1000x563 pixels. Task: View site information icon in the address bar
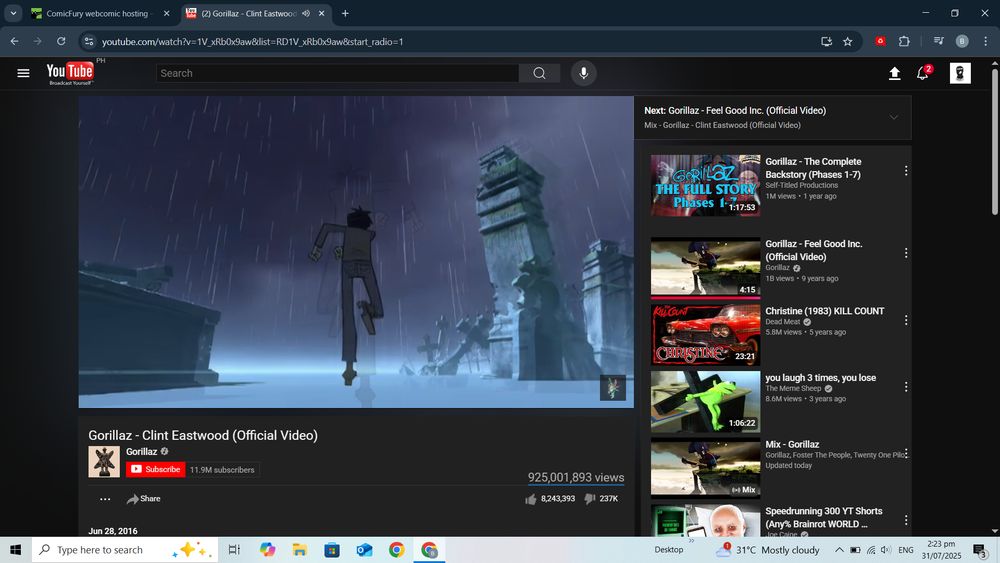coord(89,41)
